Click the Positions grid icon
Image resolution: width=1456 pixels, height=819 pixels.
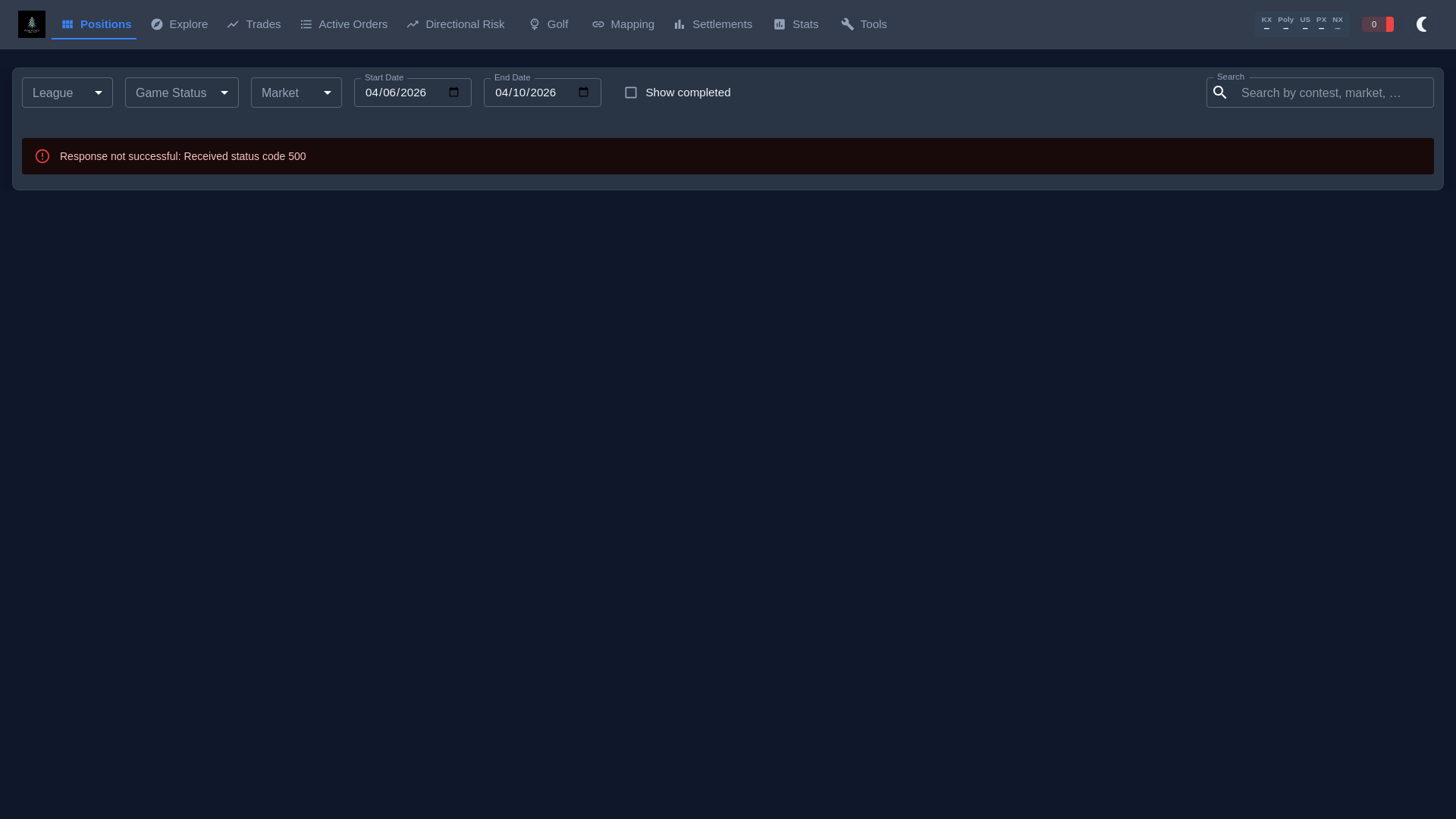point(67,24)
